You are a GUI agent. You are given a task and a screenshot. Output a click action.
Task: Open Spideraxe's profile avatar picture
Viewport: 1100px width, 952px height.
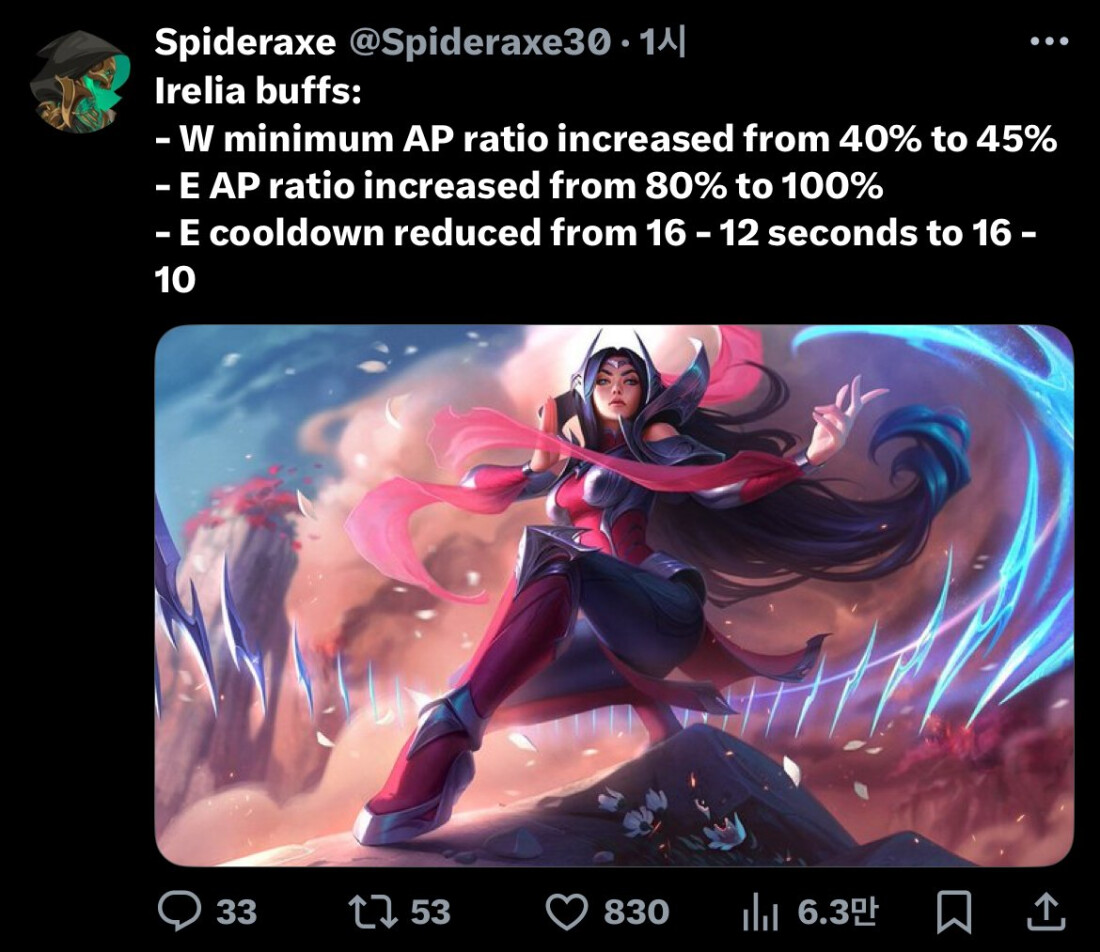[x=81, y=81]
